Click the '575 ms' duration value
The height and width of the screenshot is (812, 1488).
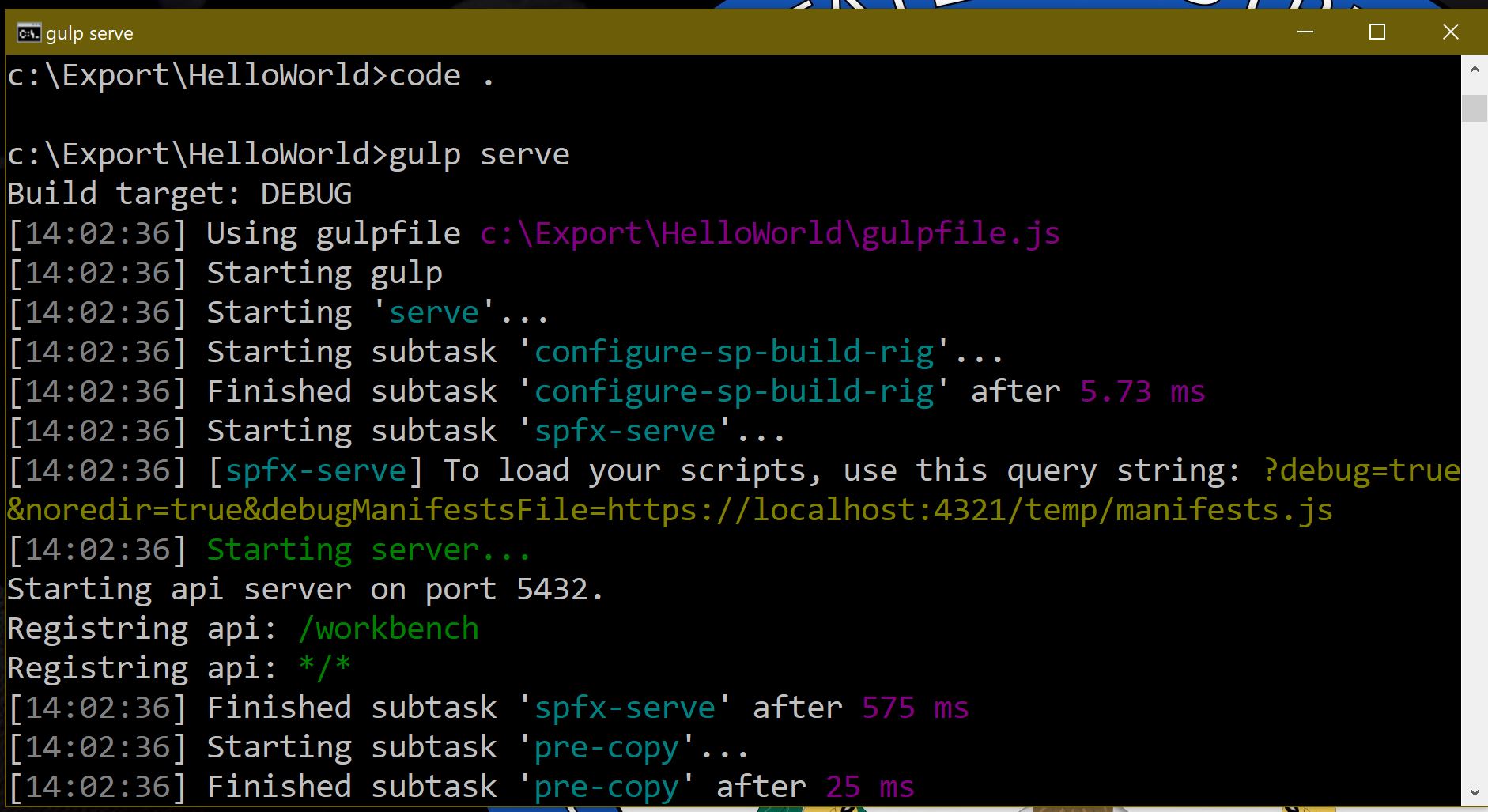point(915,708)
